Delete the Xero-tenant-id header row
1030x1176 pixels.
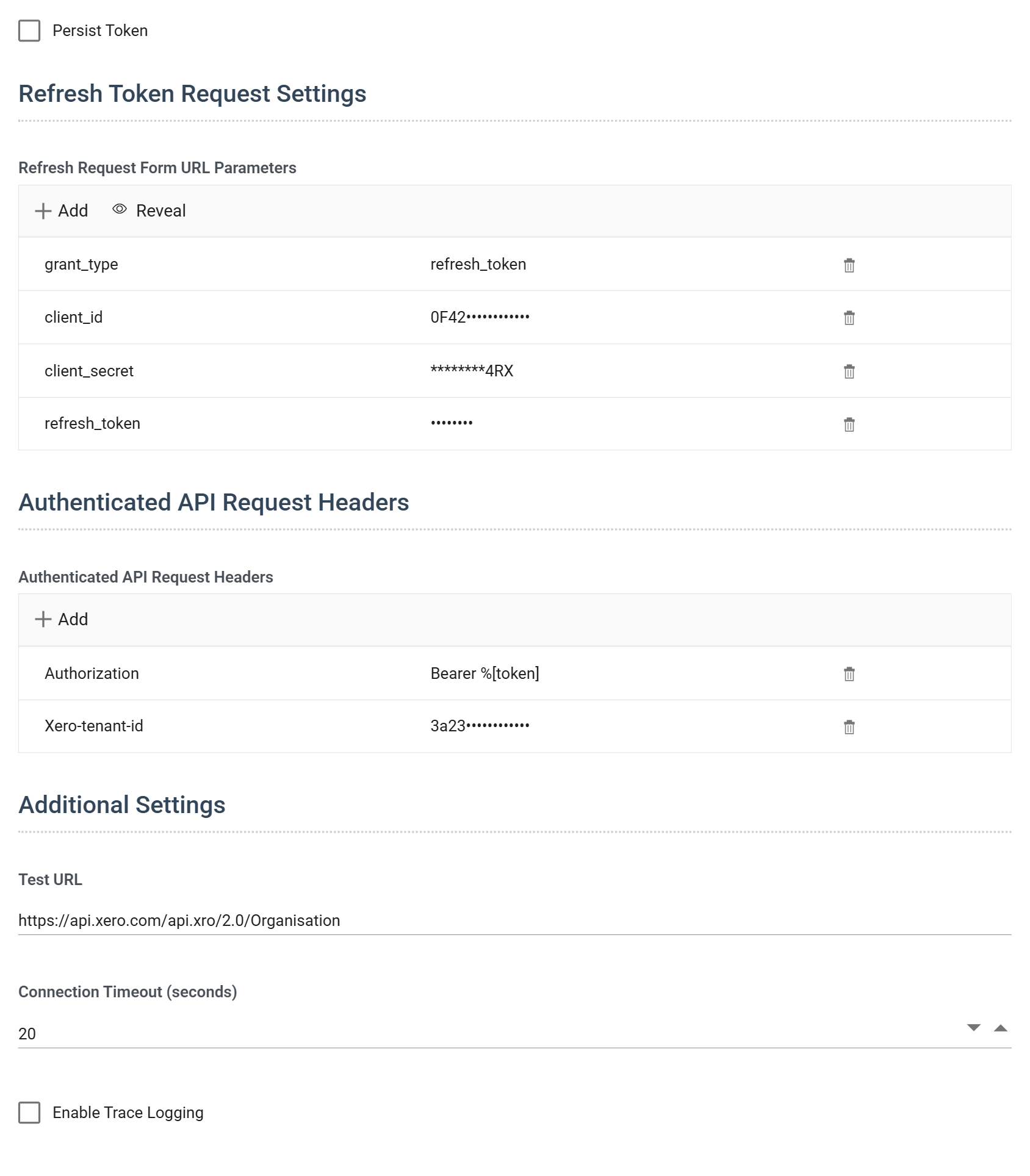coord(849,726)
